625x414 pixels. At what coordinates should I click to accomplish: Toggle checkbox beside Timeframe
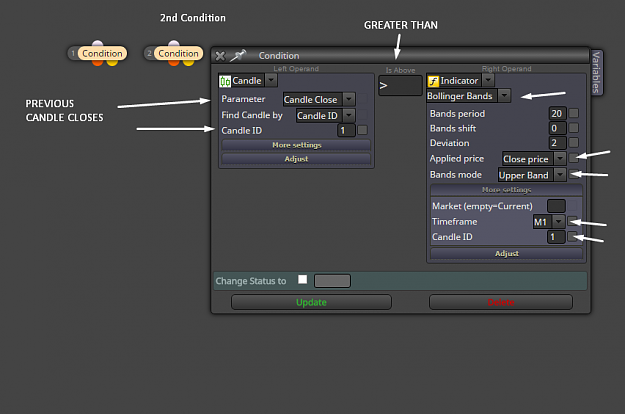572,221
